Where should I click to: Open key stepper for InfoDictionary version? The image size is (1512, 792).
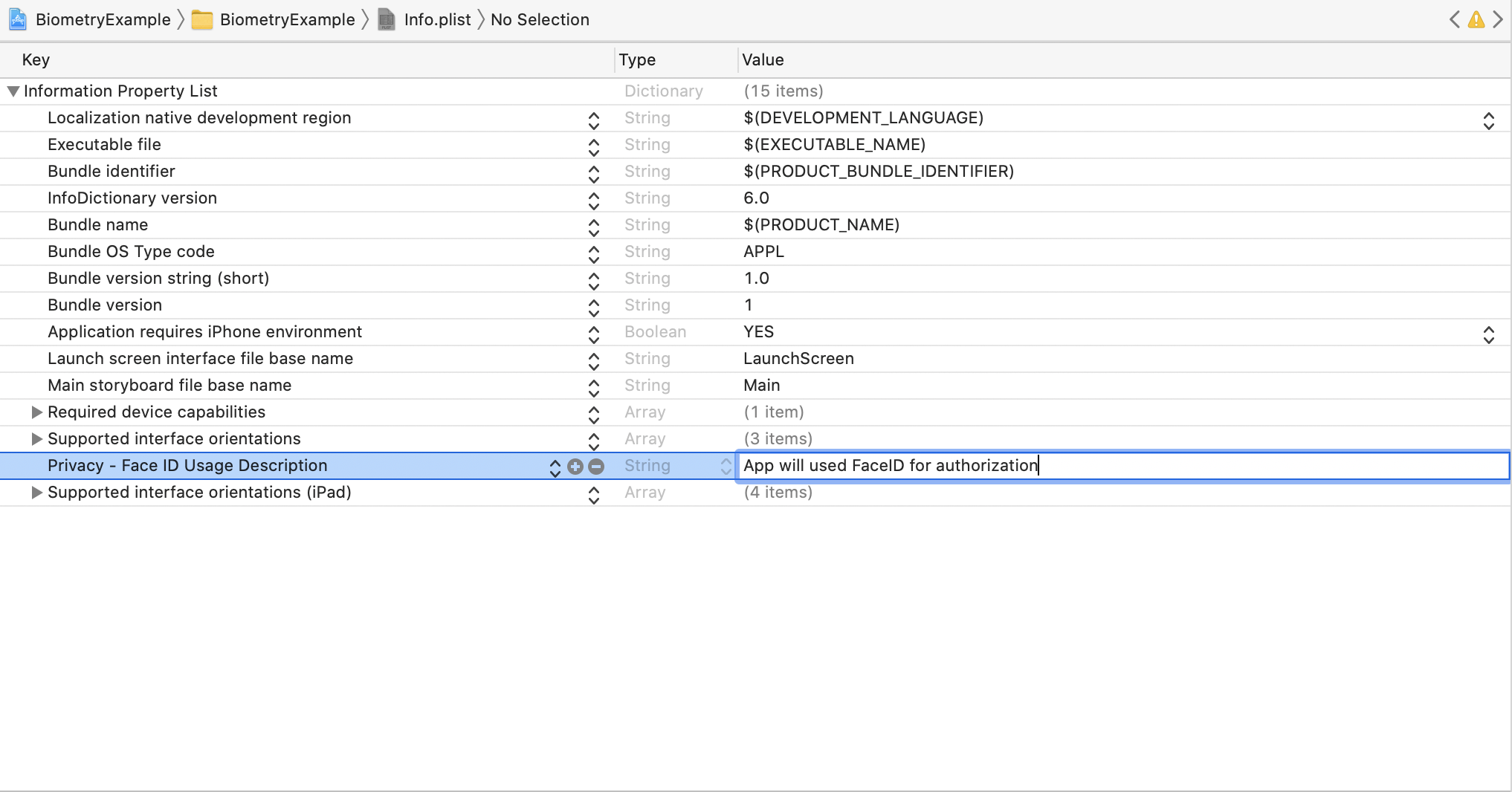pyautogui.click(x=593, y=201)
